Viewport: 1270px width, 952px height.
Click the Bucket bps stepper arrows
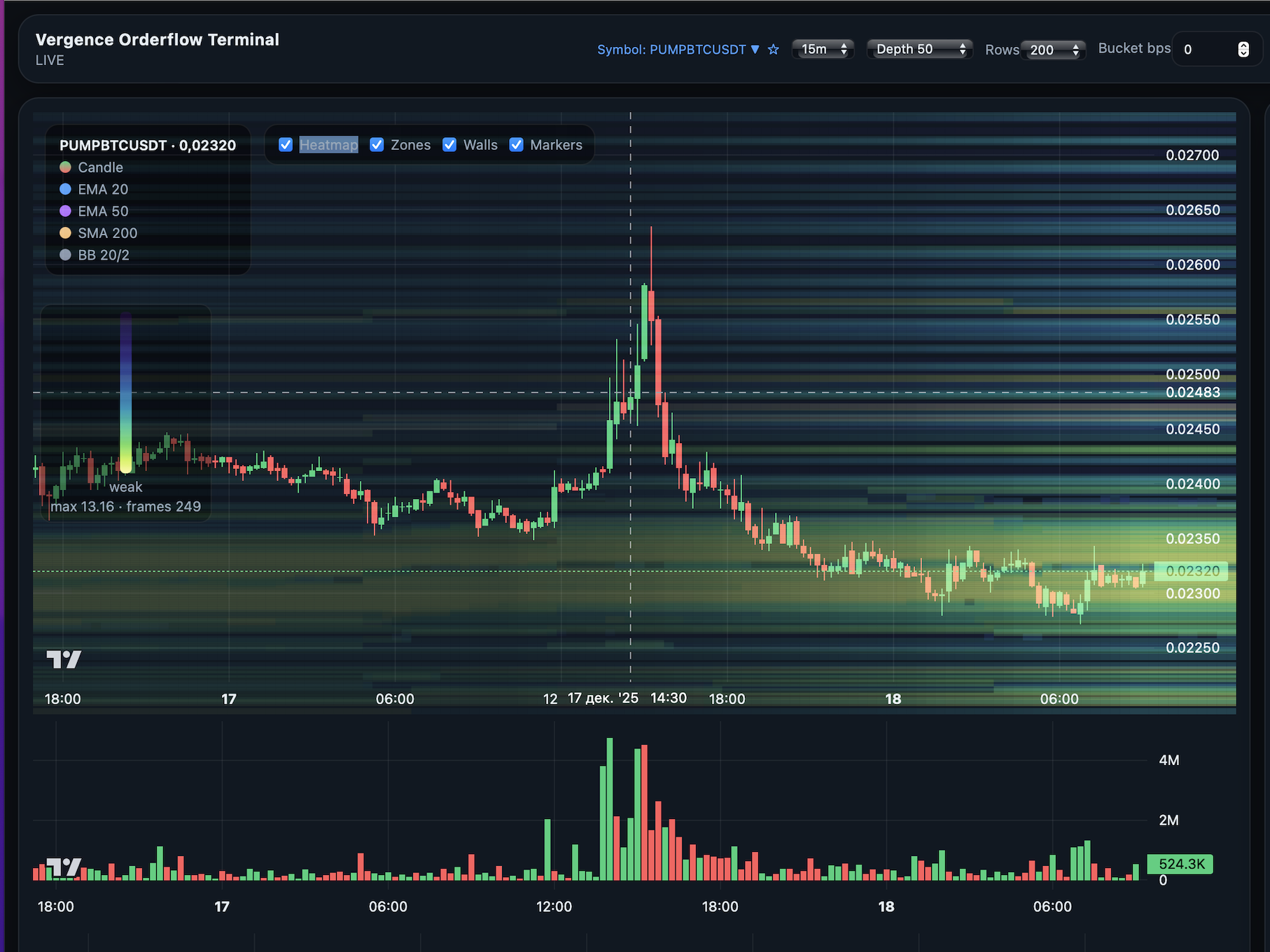[x=1243, y=50]
